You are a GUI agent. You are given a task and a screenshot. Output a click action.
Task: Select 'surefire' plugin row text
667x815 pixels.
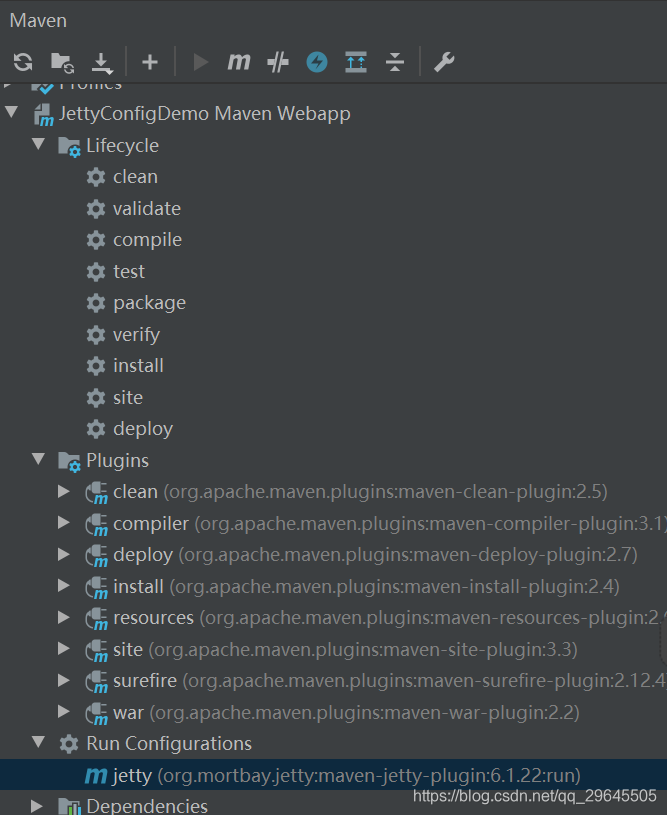145,680
